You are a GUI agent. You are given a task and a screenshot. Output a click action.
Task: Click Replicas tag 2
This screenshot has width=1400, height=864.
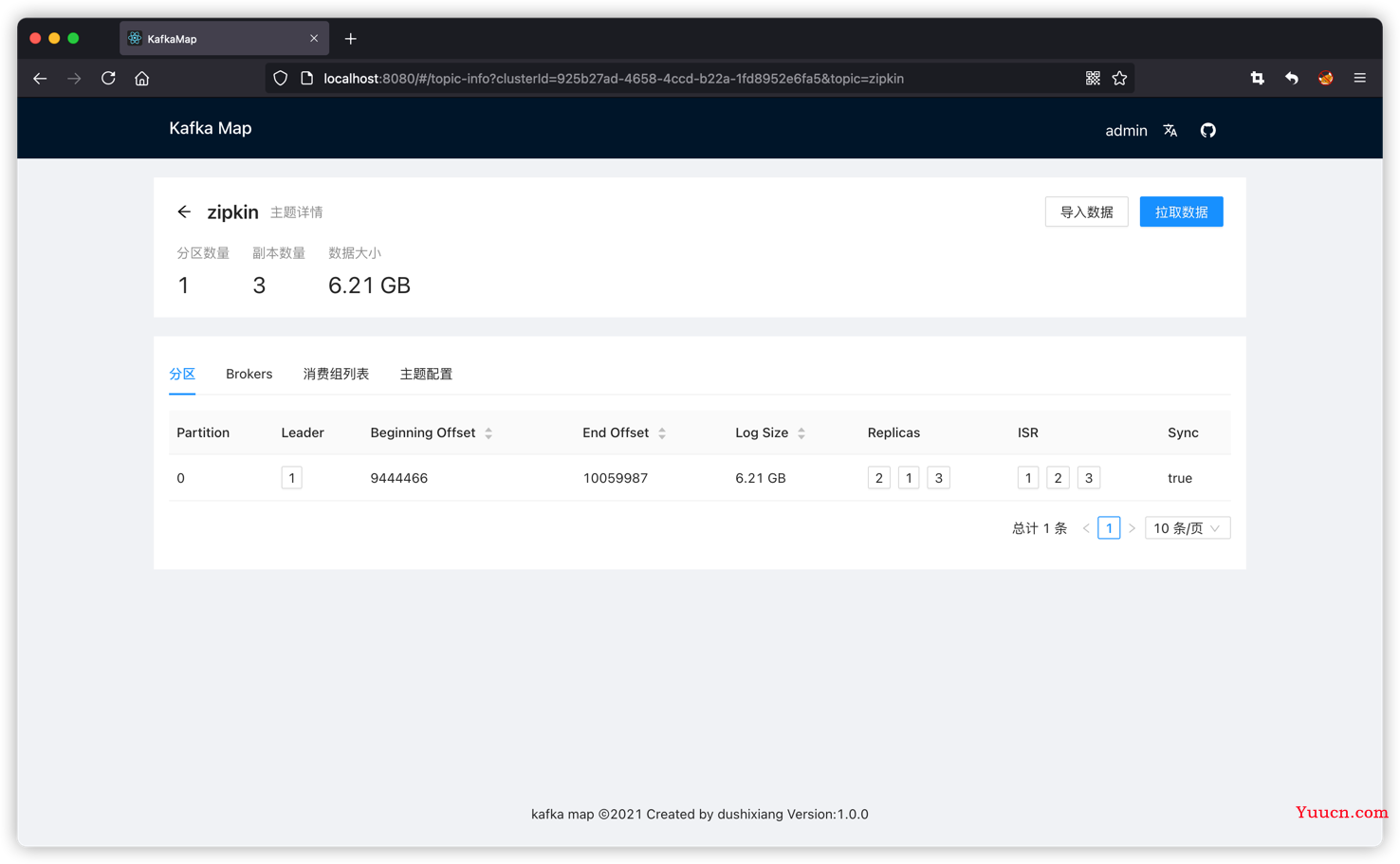coord(879,478)
